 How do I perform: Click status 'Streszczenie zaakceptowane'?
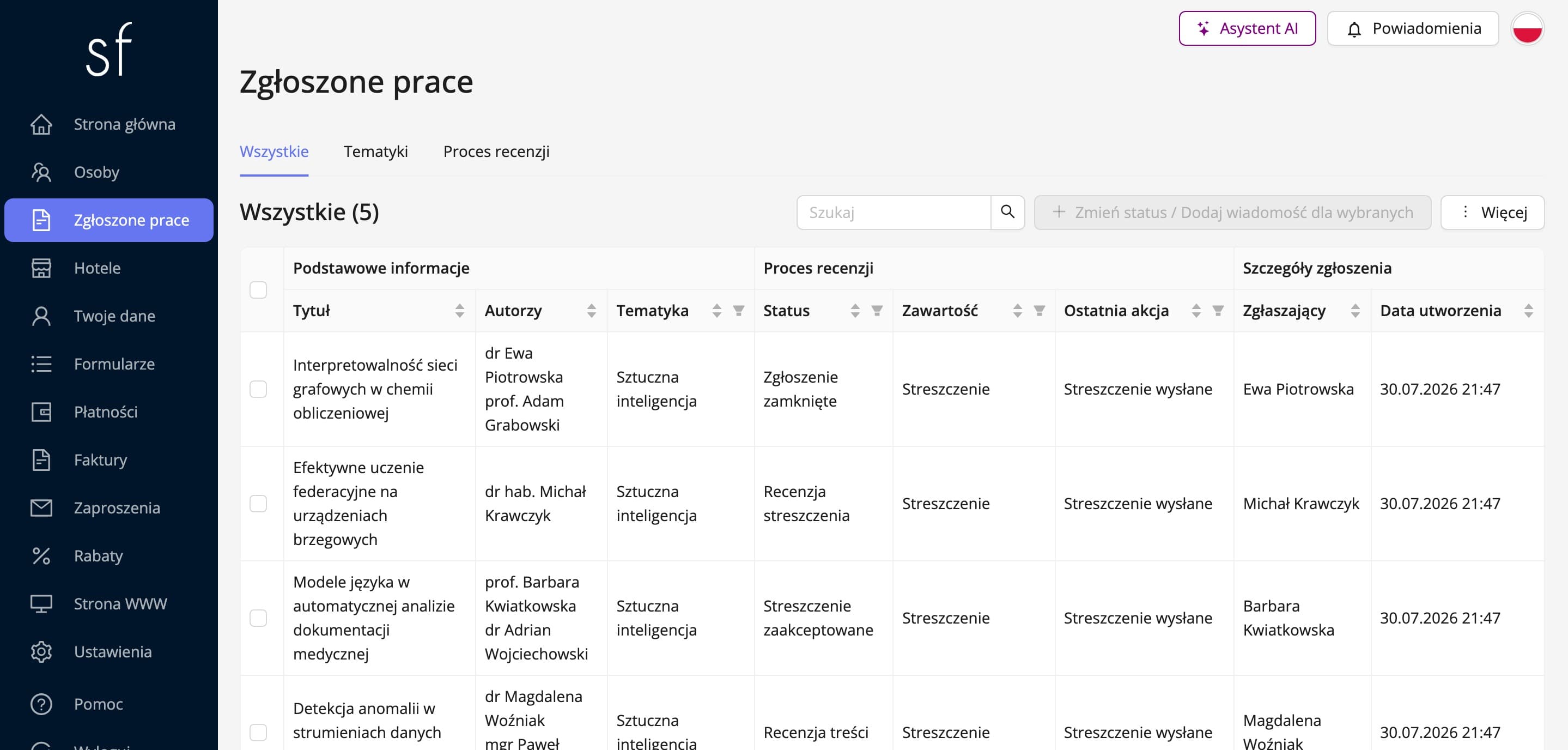pyautogui.click(x=818, y=618)
